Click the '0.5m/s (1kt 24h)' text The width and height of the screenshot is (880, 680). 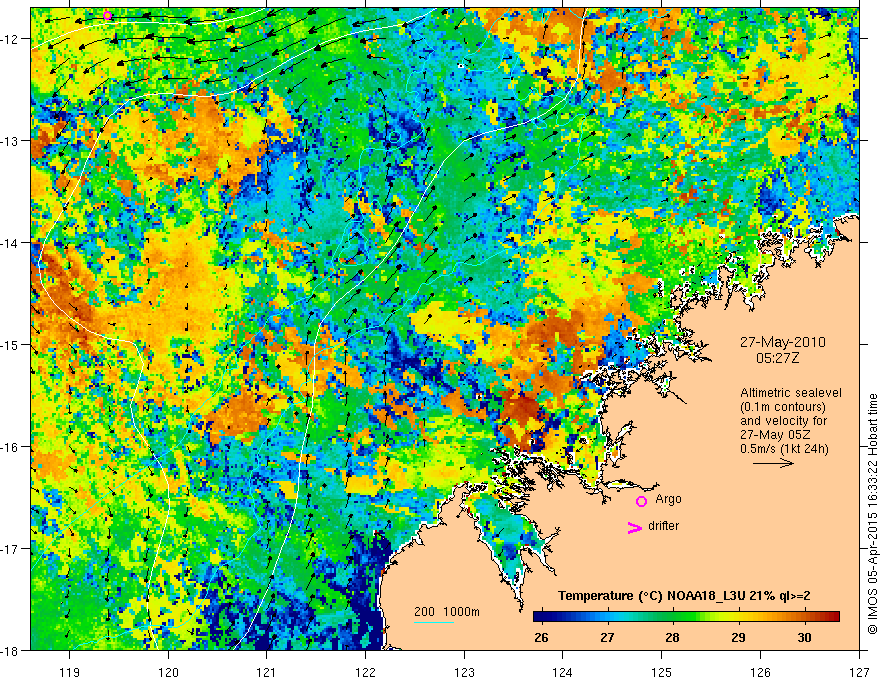[x=785, y=448]
